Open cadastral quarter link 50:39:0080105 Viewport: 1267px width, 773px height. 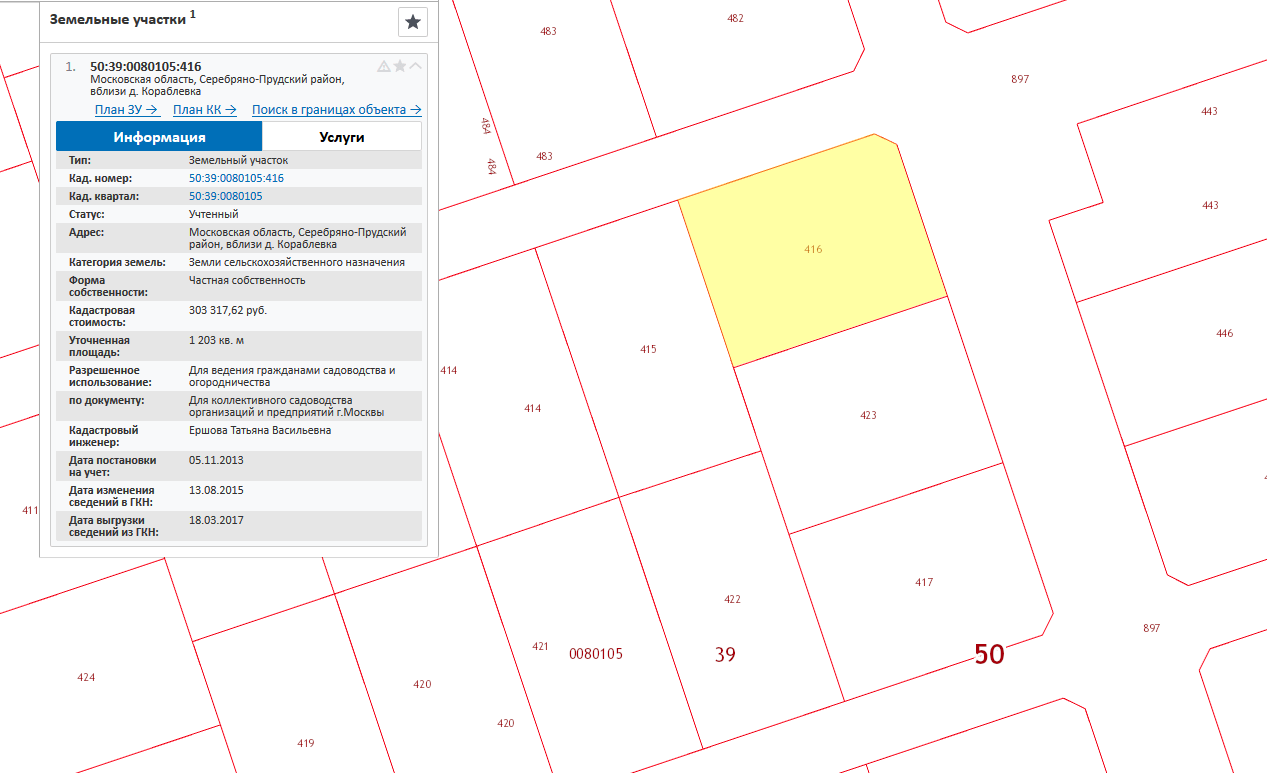click(225, 196)
